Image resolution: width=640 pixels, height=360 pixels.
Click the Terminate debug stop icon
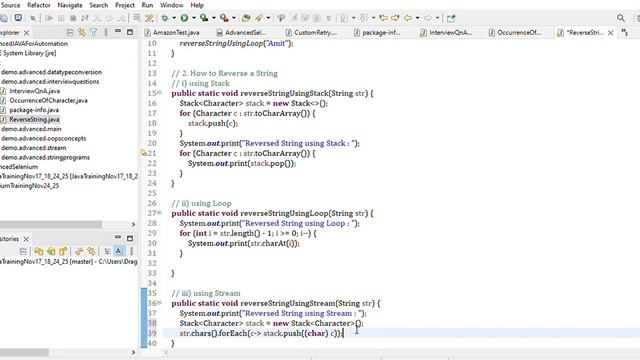point(73,18)
